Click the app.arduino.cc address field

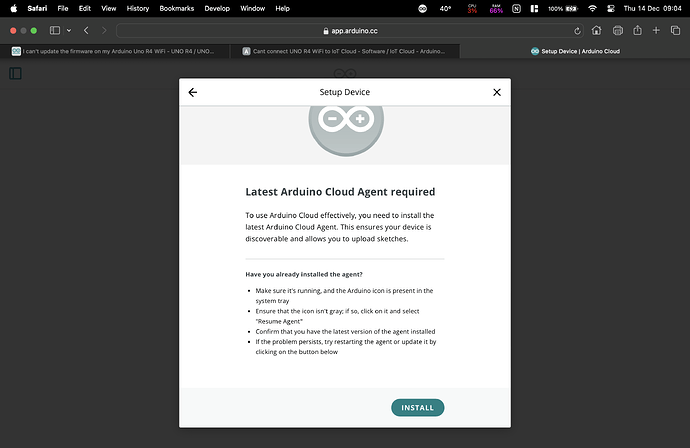point(350,31)
